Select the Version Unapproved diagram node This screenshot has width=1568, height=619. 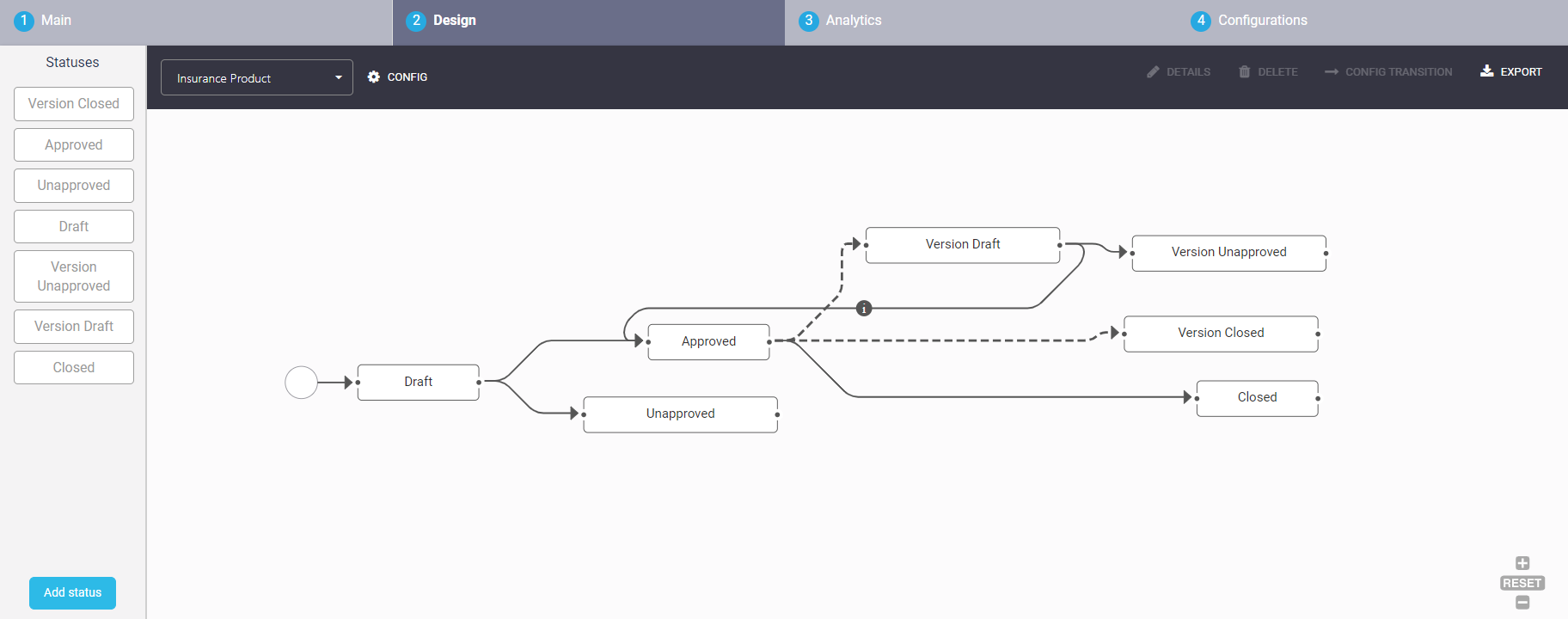(1228, 253)
